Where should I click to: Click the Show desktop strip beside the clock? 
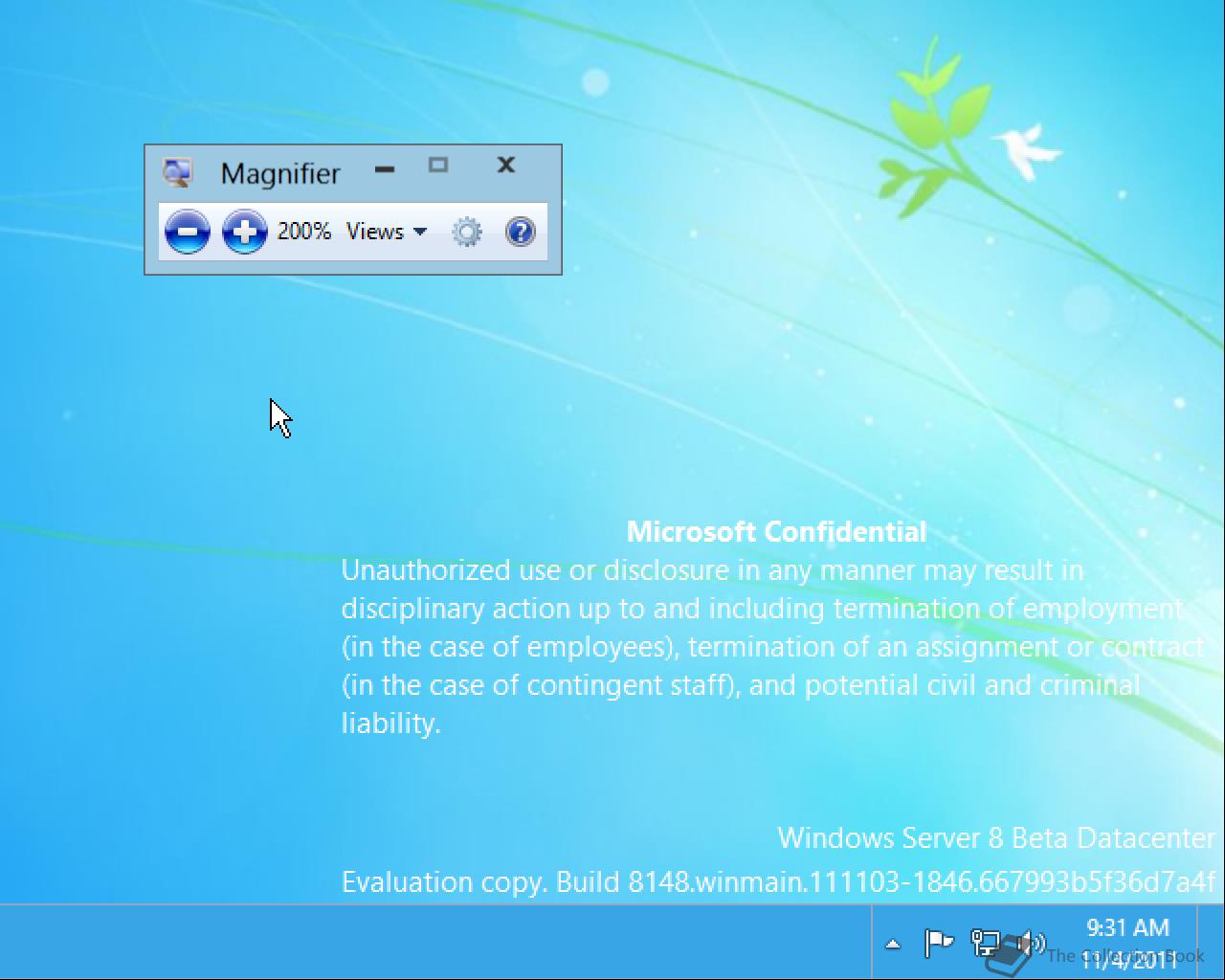point(1212,942)
